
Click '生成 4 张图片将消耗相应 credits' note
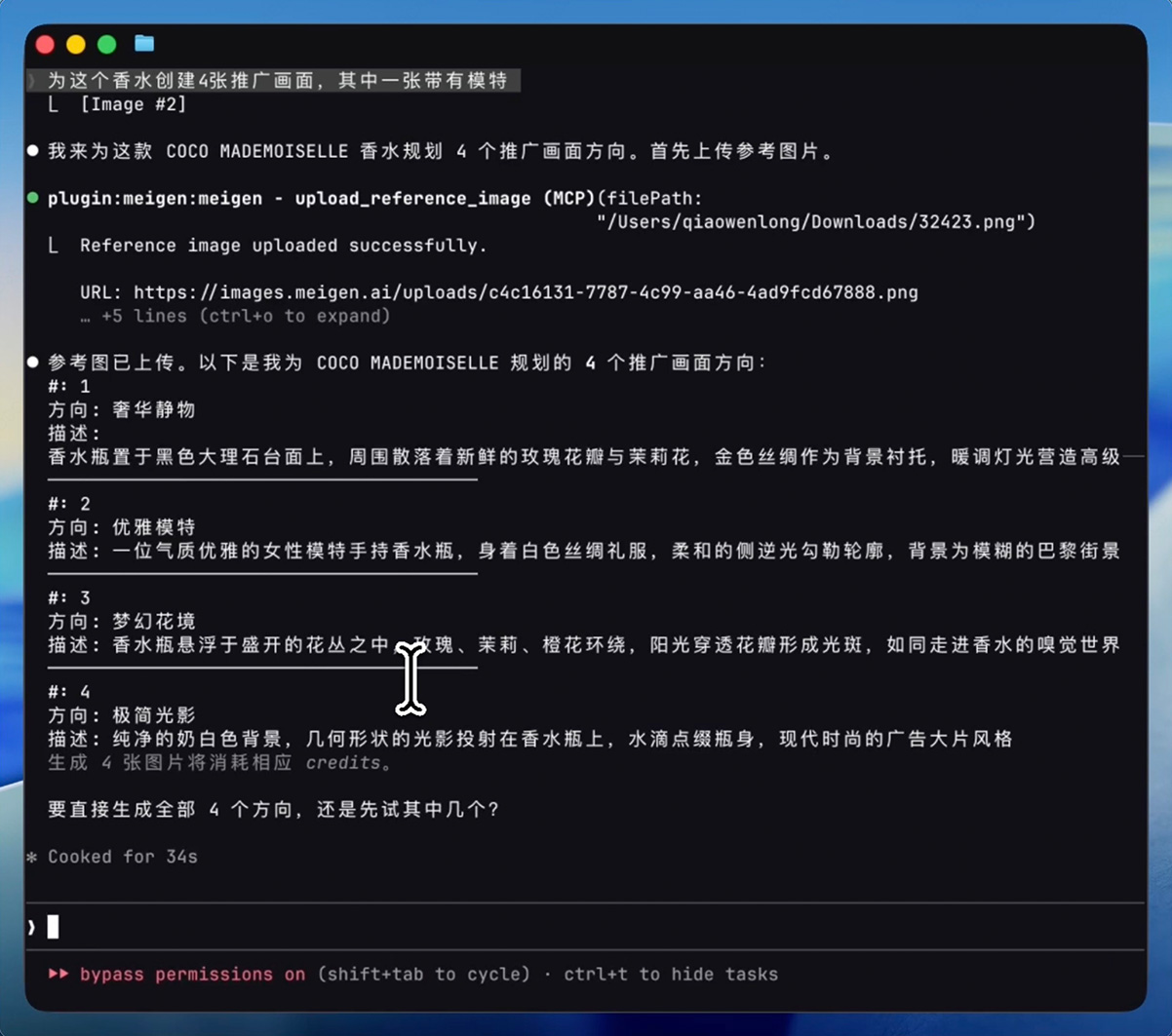220,762
